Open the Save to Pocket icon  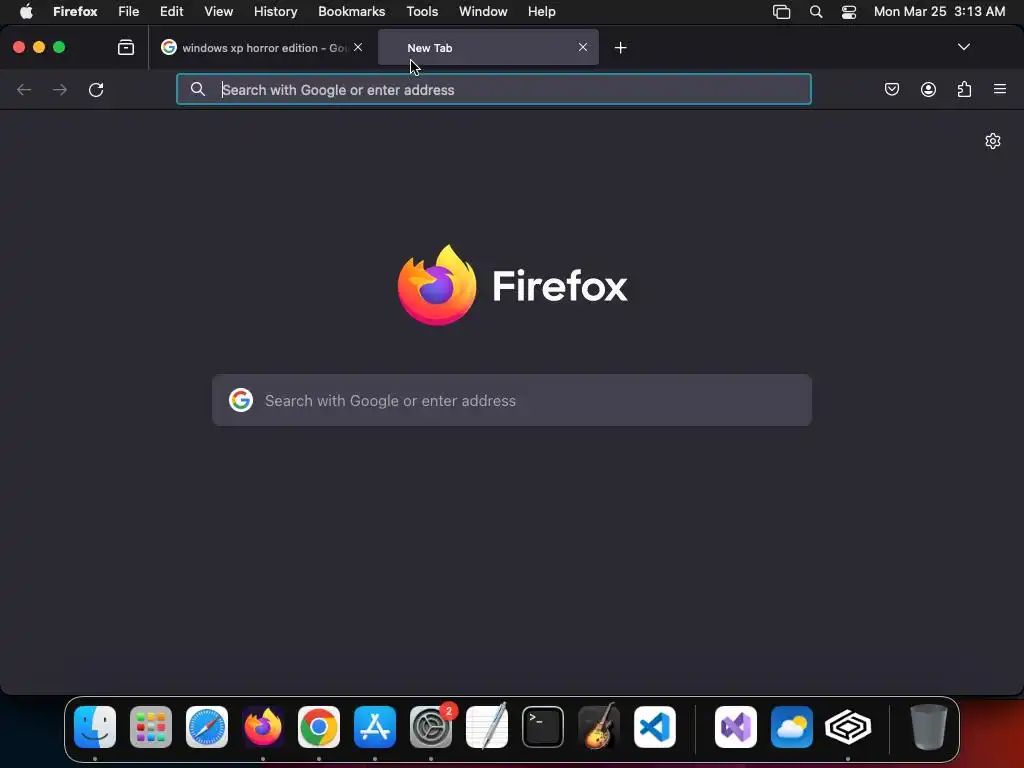pos(892,89)
